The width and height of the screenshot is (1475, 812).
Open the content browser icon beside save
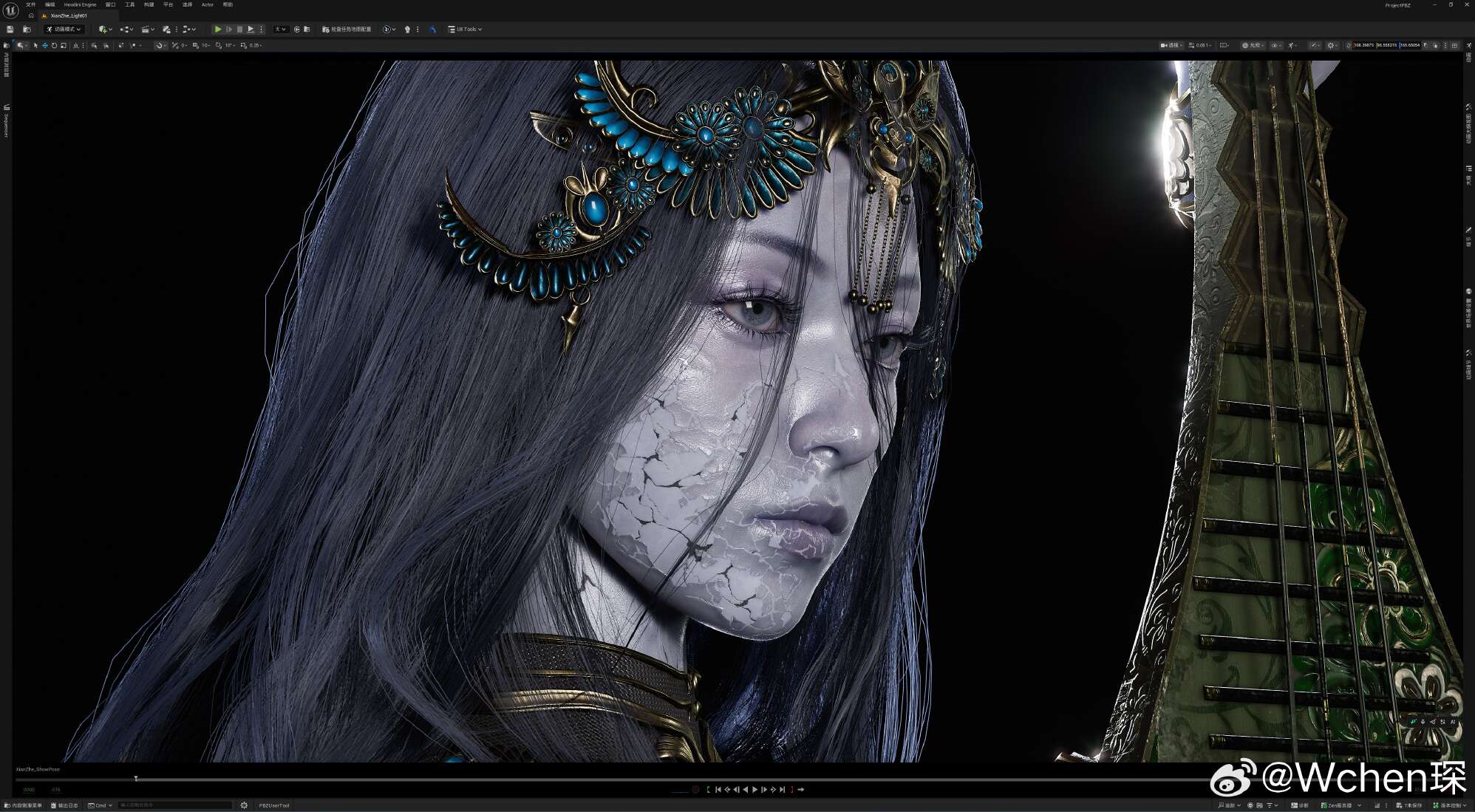click(27, 30)
